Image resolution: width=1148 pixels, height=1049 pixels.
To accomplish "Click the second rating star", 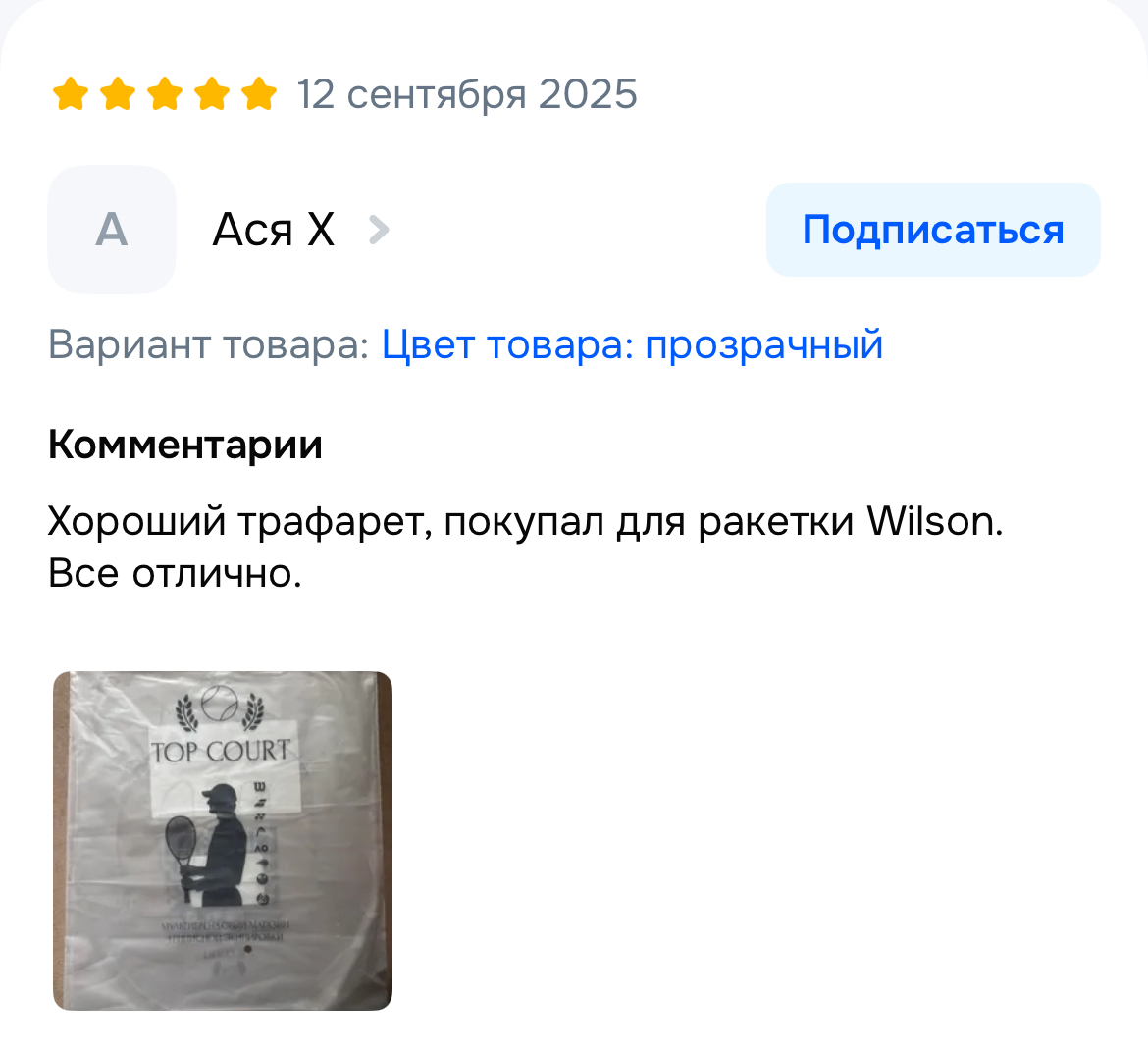I will click(x=118, y=94).
